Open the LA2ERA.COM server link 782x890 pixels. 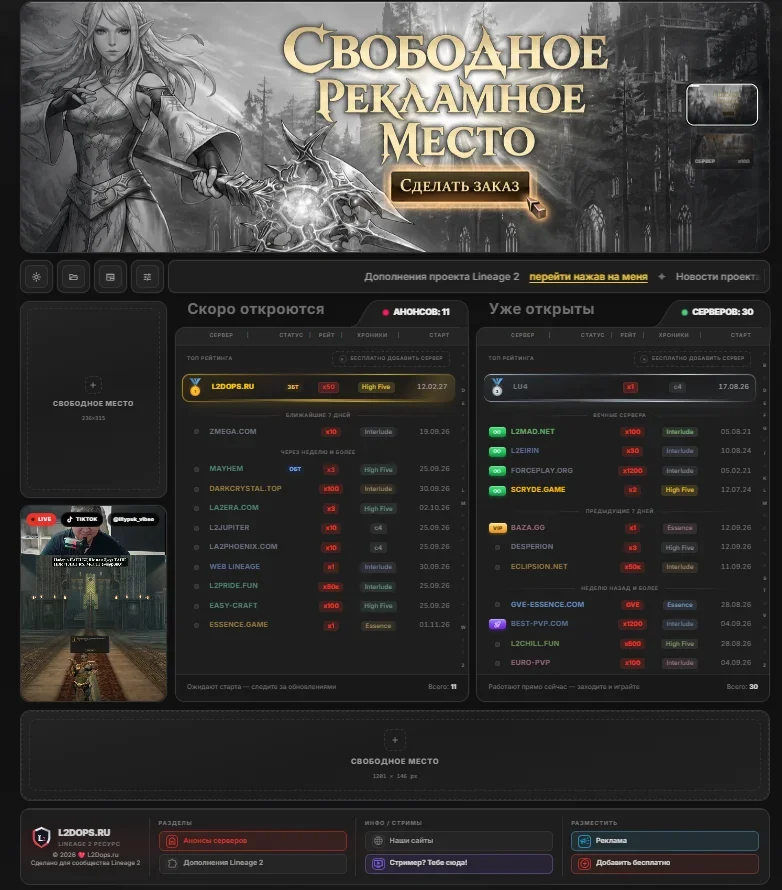[x=234, y=508]
